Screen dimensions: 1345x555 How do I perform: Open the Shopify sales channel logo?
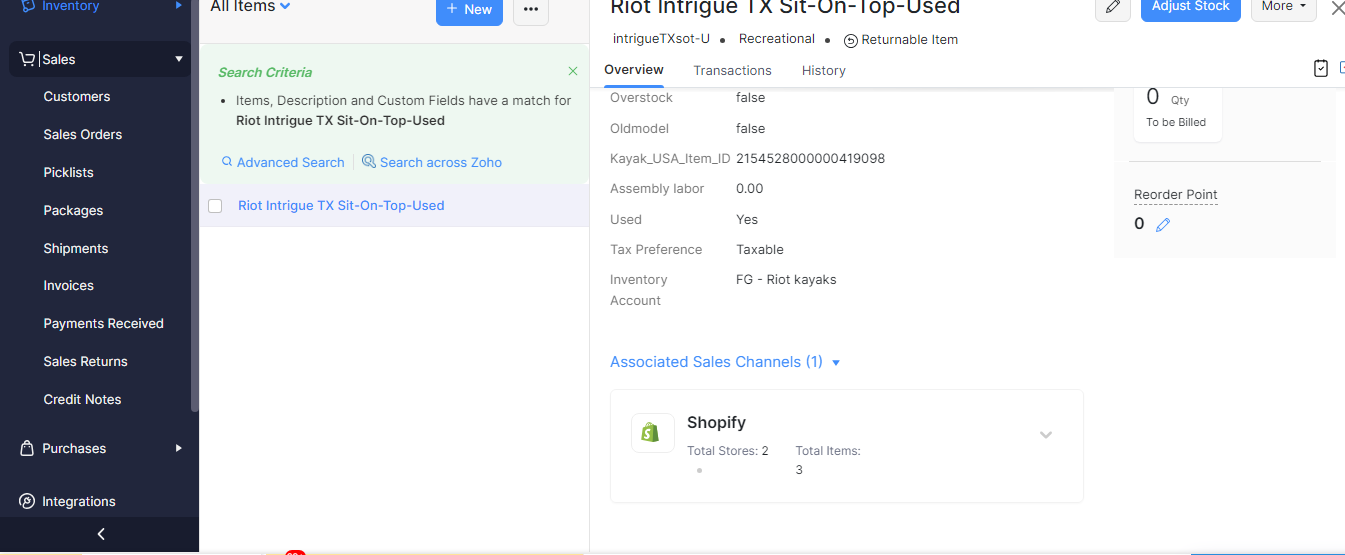click(652, 433)
